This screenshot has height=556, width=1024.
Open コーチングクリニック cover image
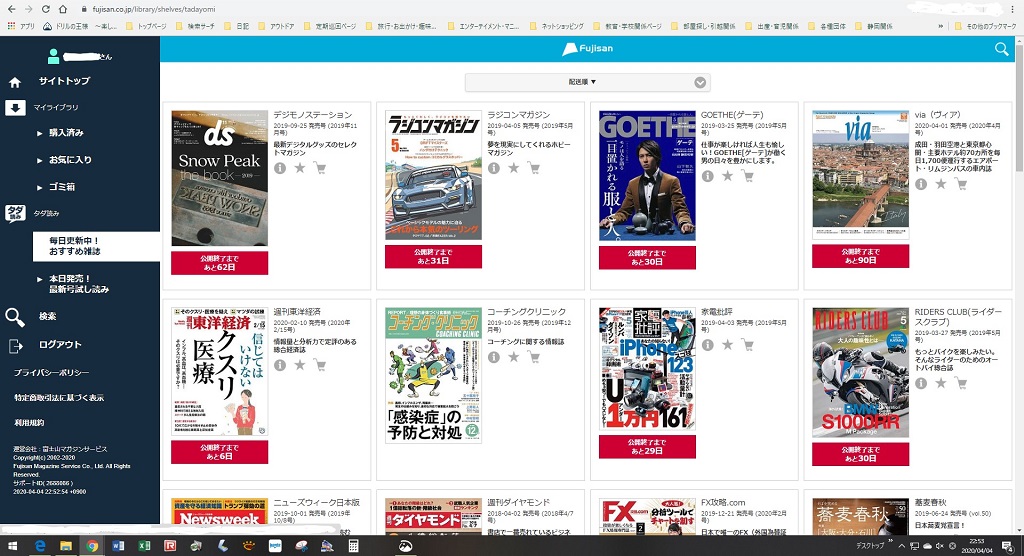click(433, 376)
